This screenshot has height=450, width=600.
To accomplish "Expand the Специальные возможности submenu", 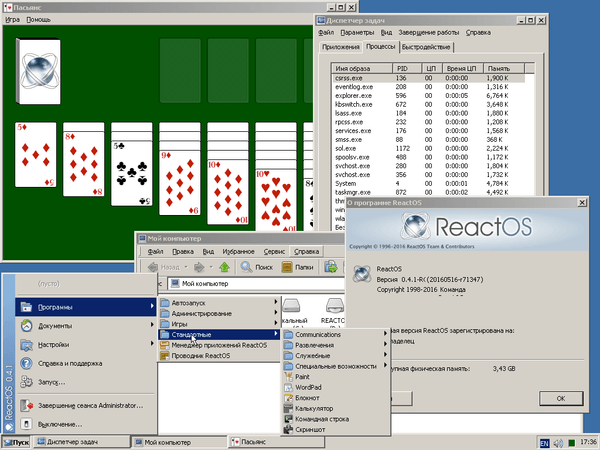I will coord(336,366).
